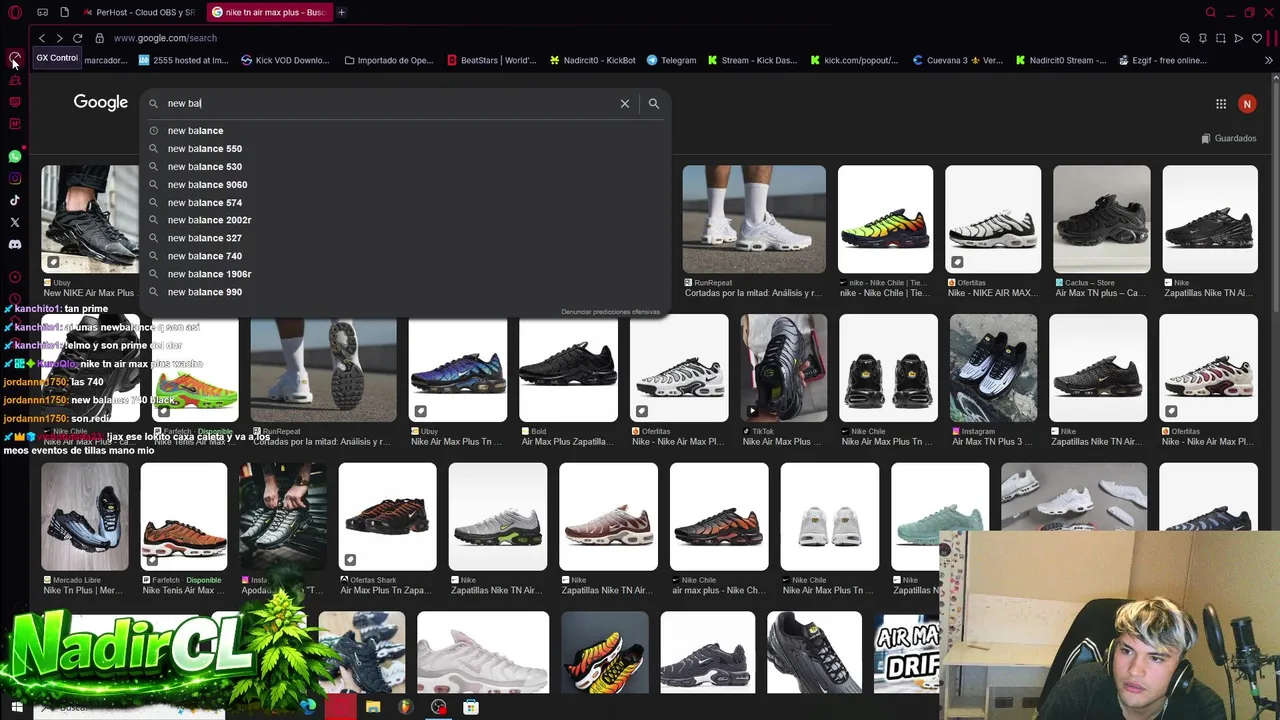
Task: Open Instagram in the Opera sidebar
Action: [x=14, y=179]
